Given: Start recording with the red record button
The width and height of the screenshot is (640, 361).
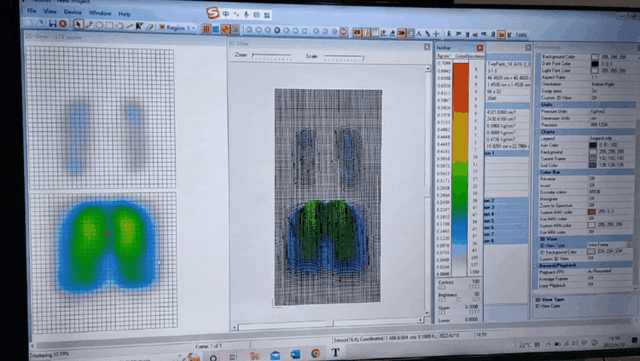Looking at the screenshot, I should point(63,24).
